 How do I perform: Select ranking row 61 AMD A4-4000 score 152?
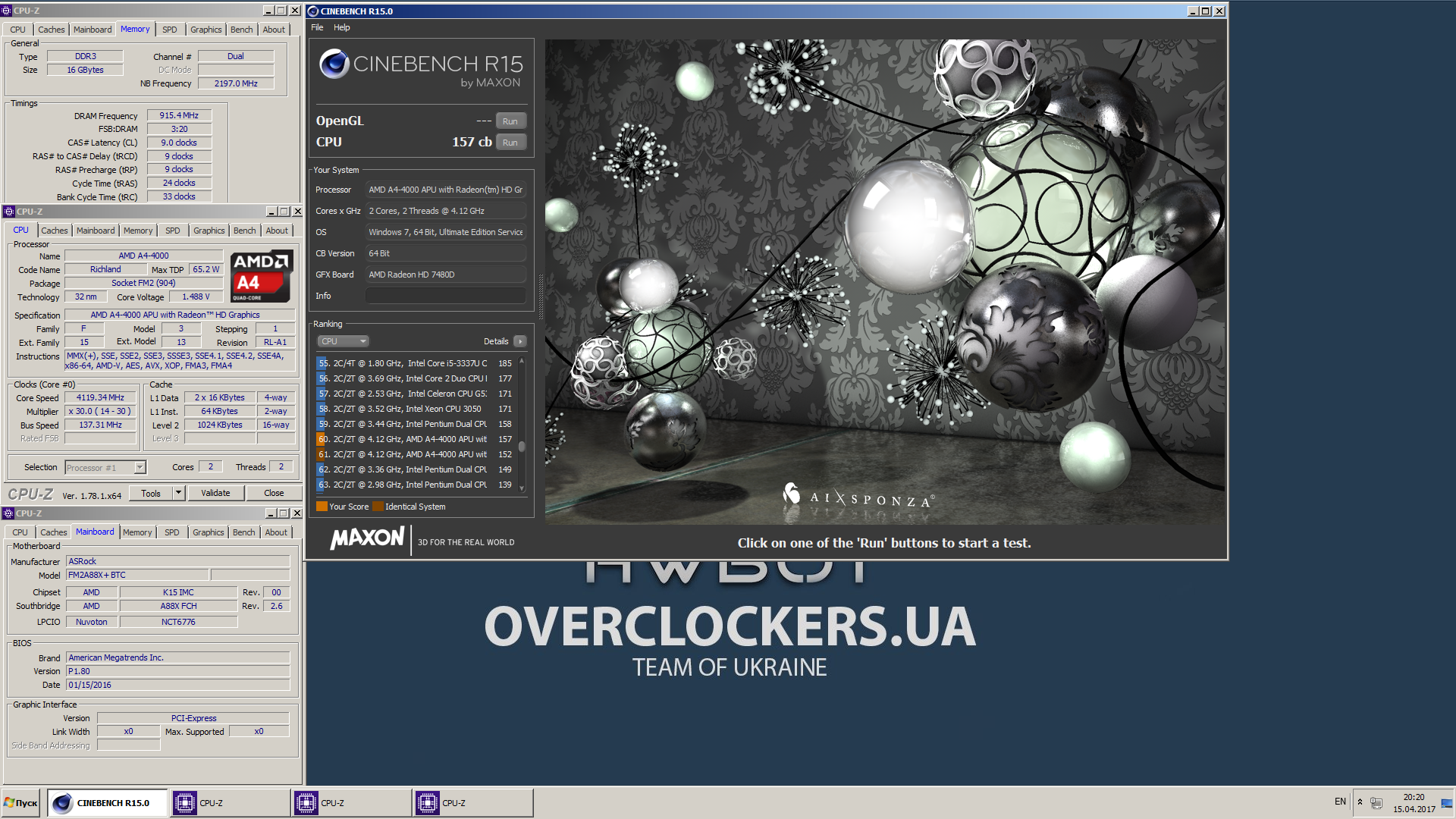point(416,454)
